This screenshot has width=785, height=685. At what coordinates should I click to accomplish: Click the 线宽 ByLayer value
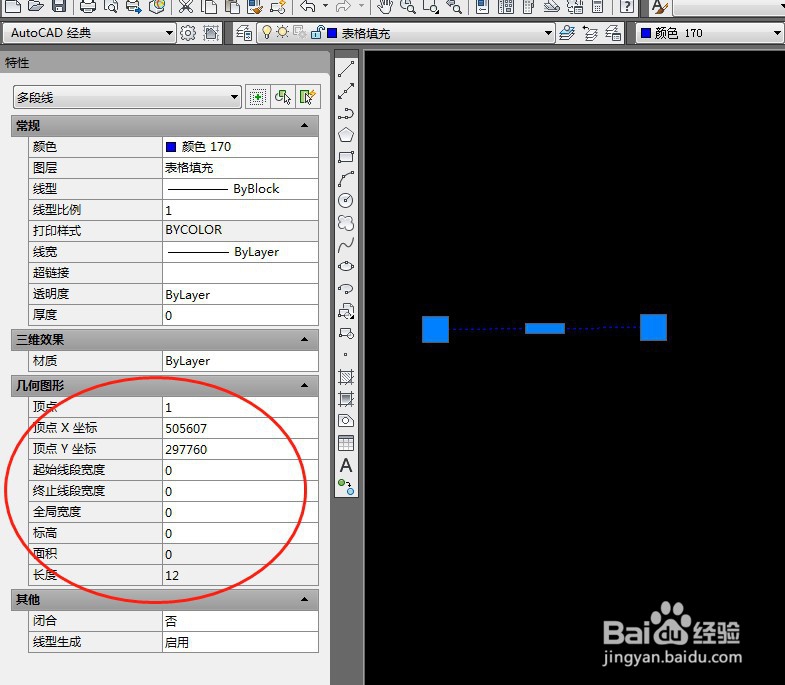(240, 252)
